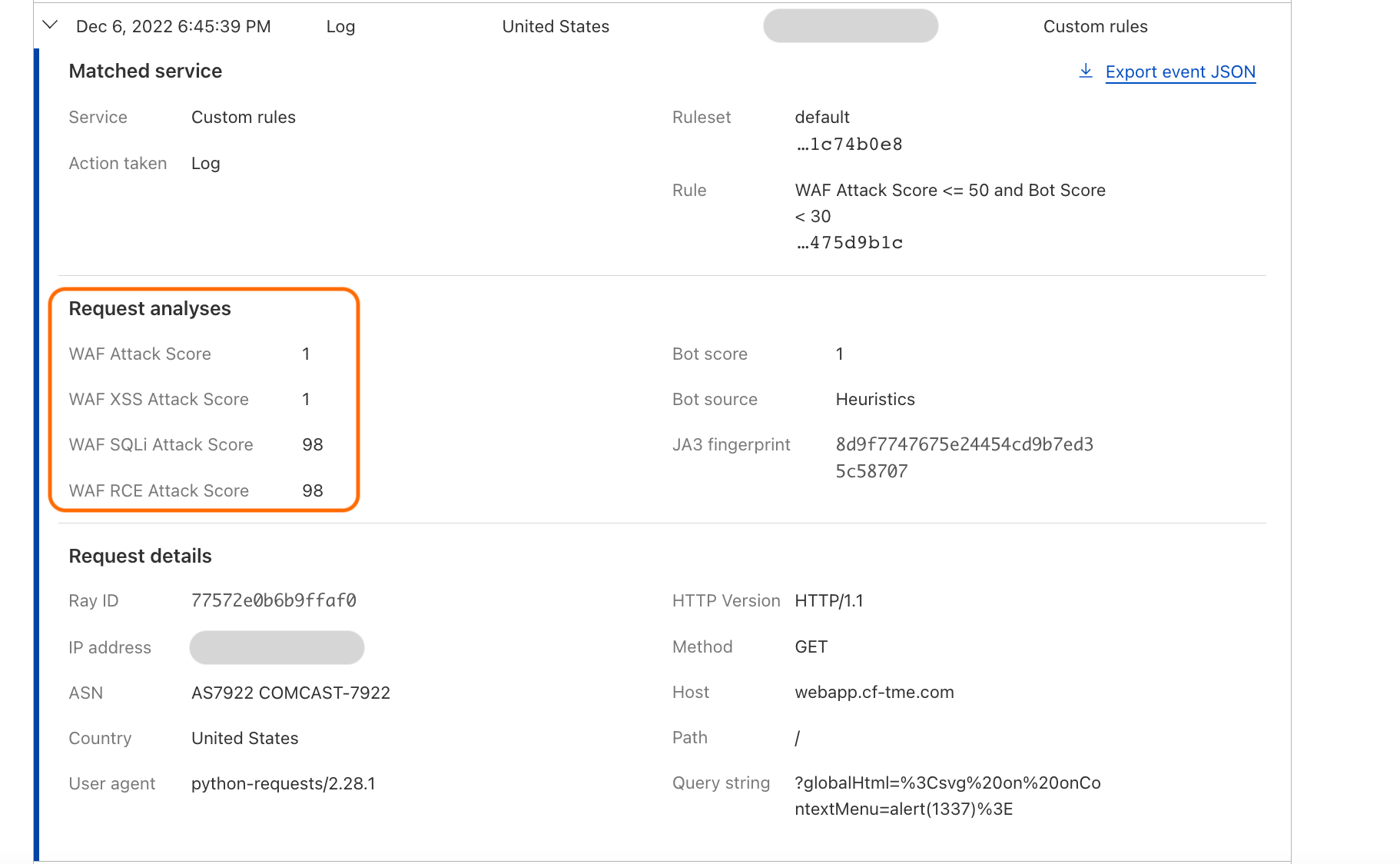Viewport: 1400px width, 864px height.
Task: Click the Export event JSON link
Action: click(1180, 71)
